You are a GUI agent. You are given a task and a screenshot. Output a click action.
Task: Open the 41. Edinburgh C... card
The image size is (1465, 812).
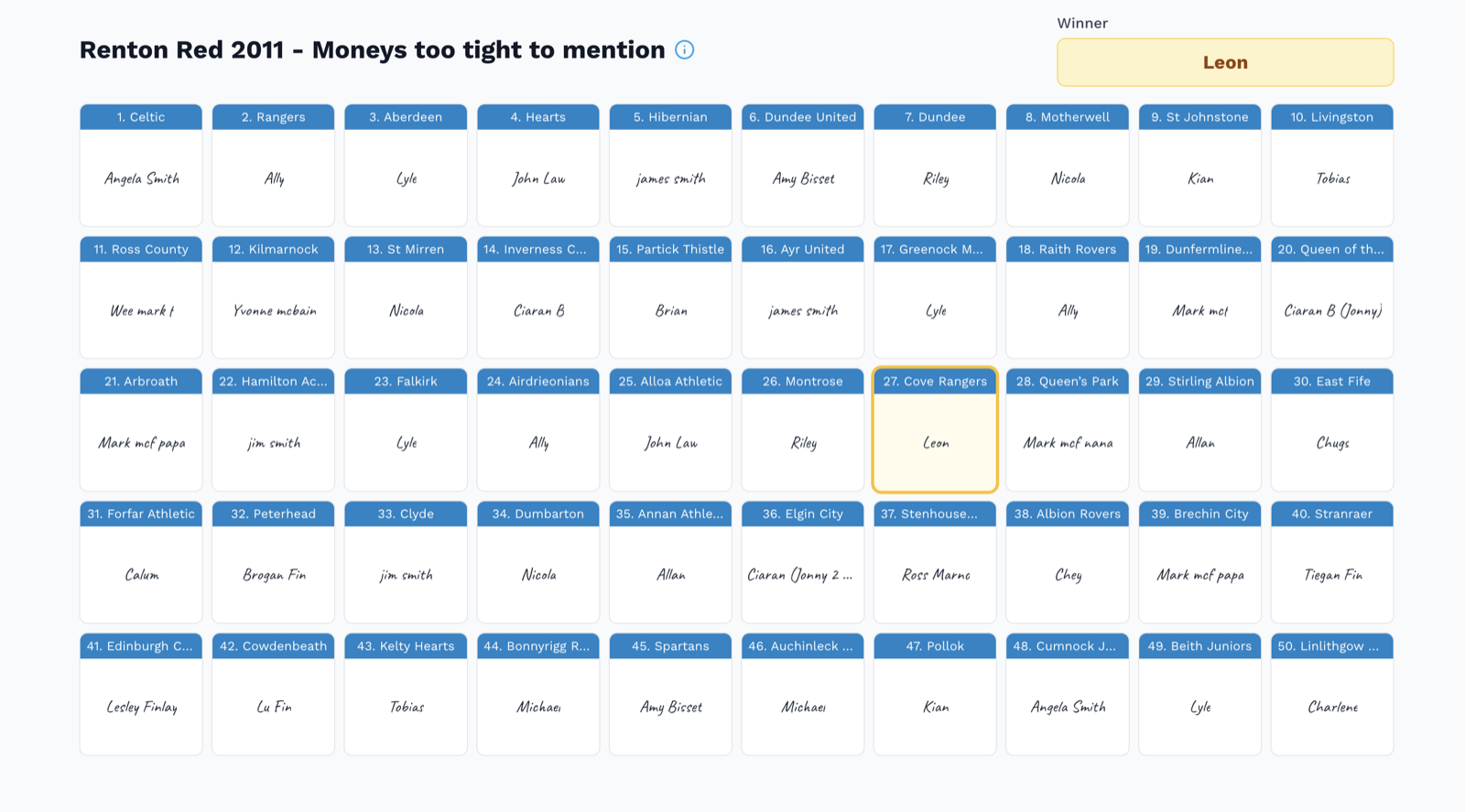point(141,694)
